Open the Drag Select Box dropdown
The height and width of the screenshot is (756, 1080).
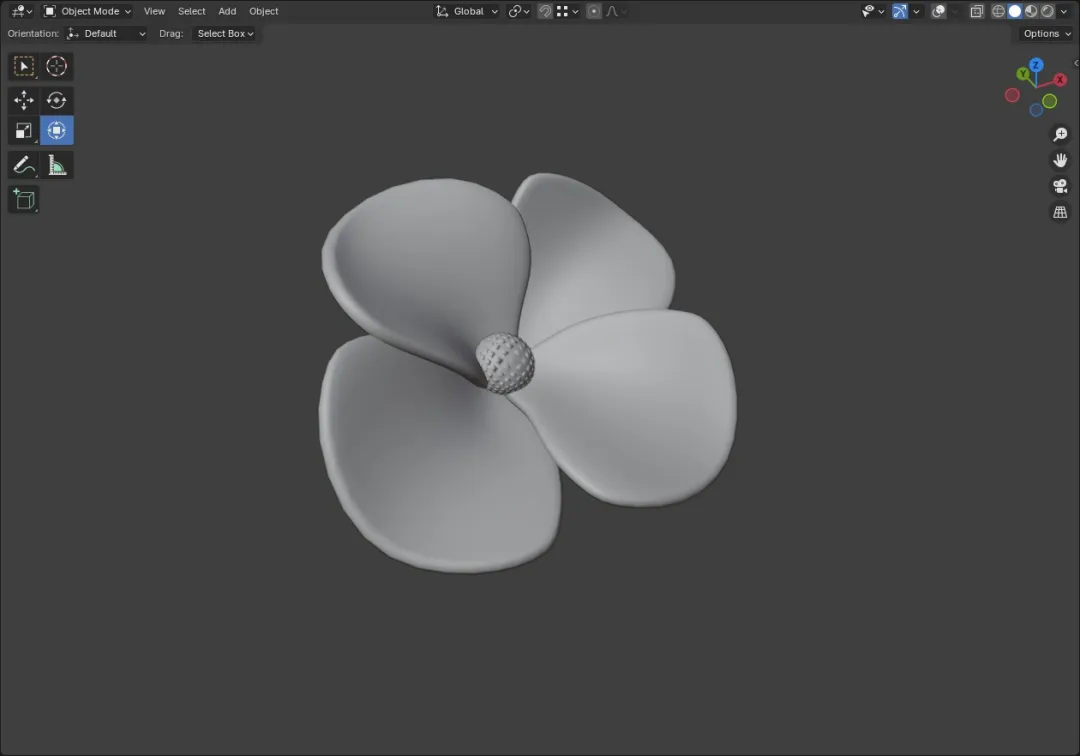[x=225, y=33]
